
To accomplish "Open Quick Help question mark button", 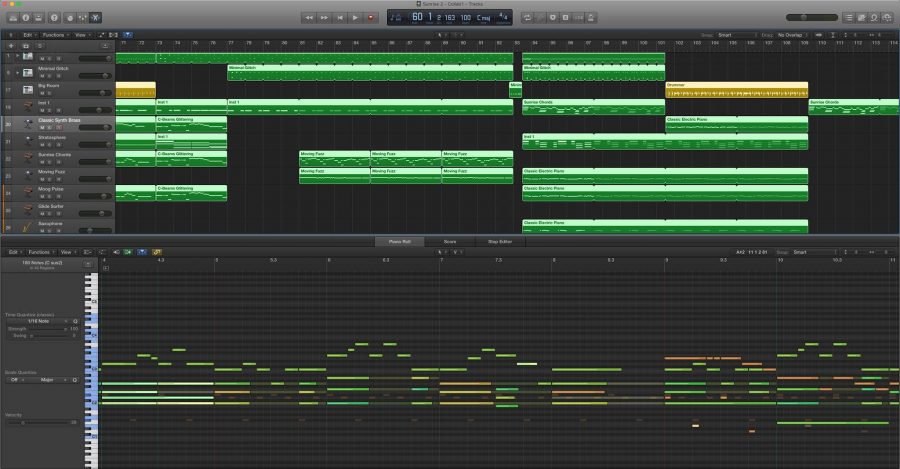I will pos(54,18).
